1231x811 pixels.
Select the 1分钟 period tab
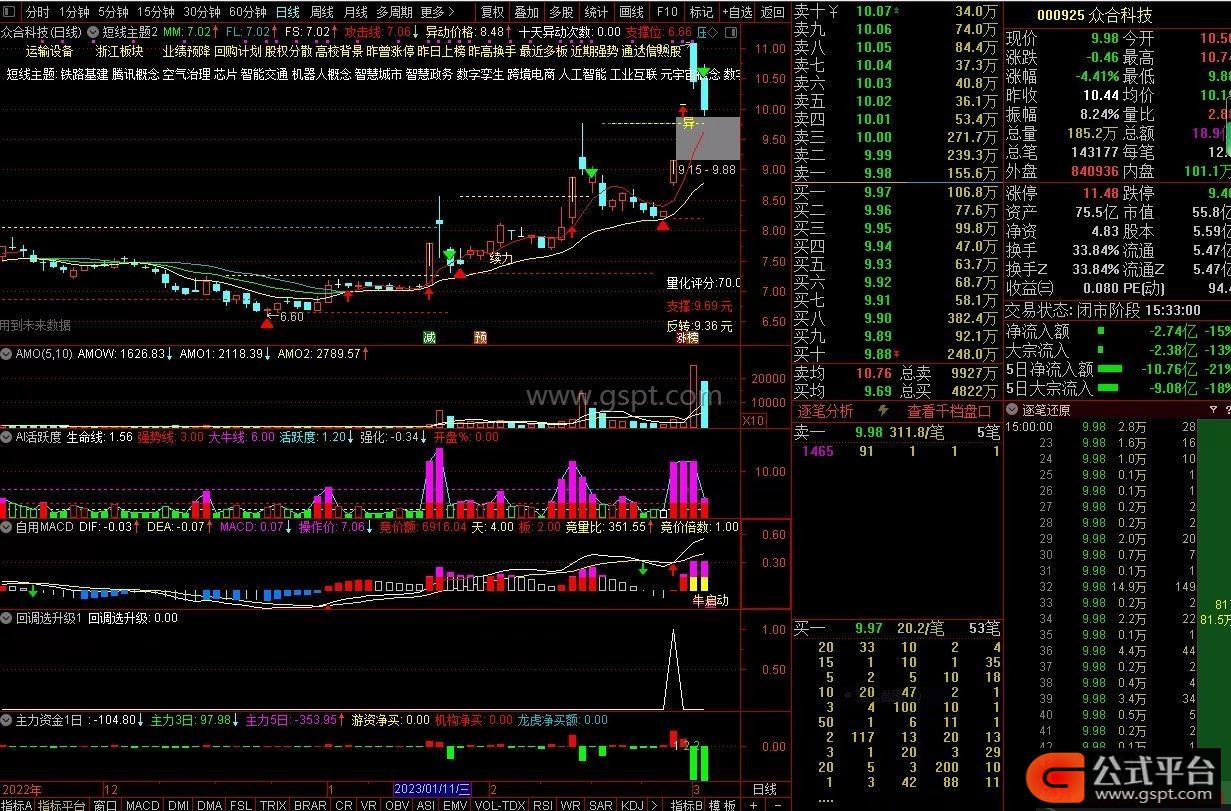tap(73, 12)
